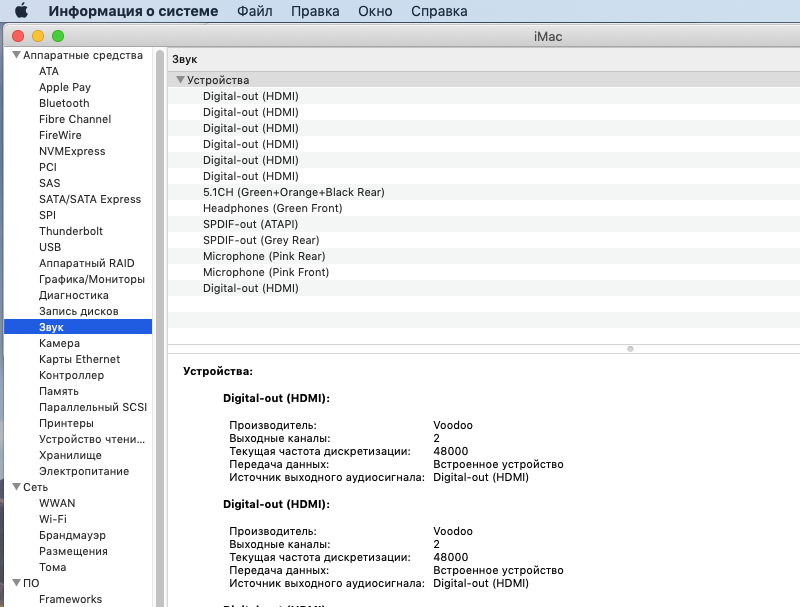Select SAS in the sidebar

pos(49,183)
